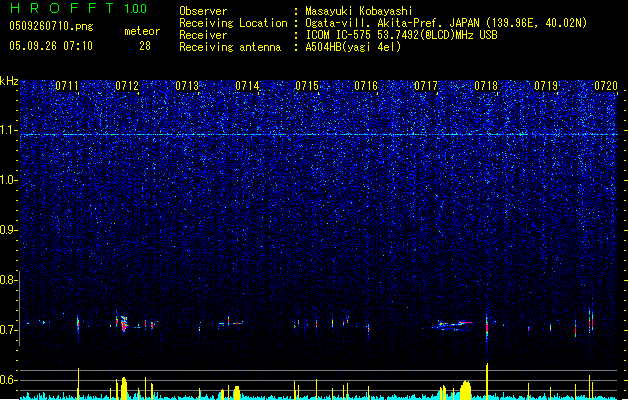Screen dimensions: 629x400
Task: Click the 0717 time marker
Action: coord(426,86)
